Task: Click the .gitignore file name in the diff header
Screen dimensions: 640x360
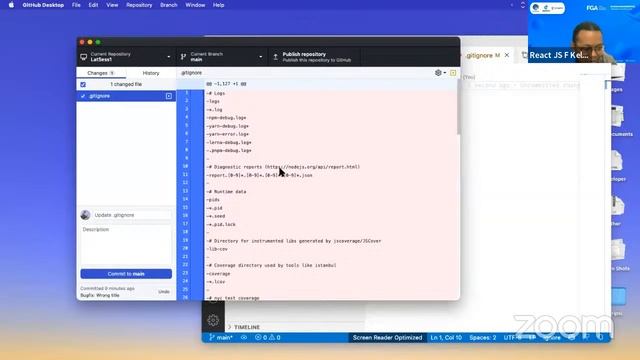Action: click(192, 73)
